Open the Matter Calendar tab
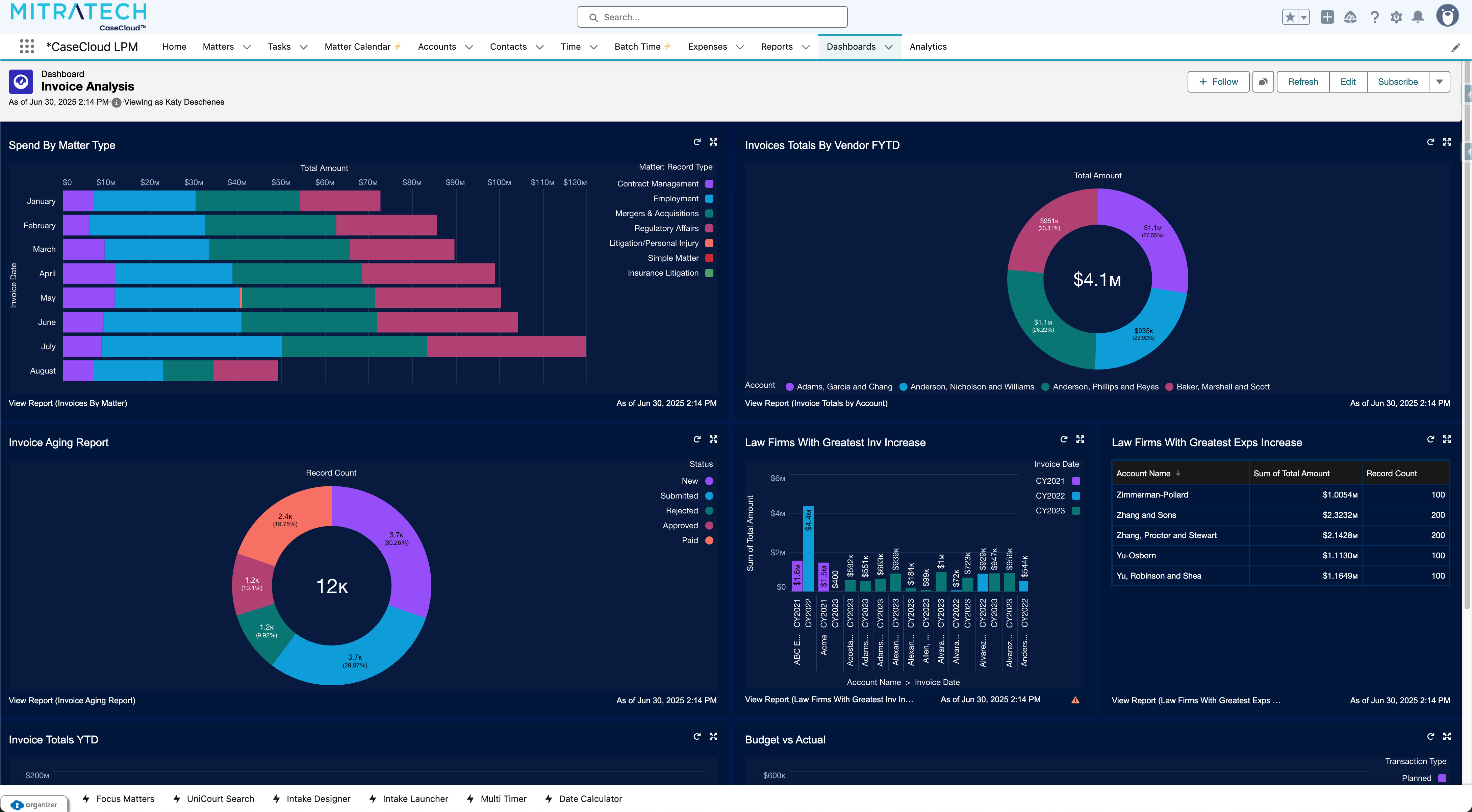Viewport: 1472px width, 812px height. 357,46
